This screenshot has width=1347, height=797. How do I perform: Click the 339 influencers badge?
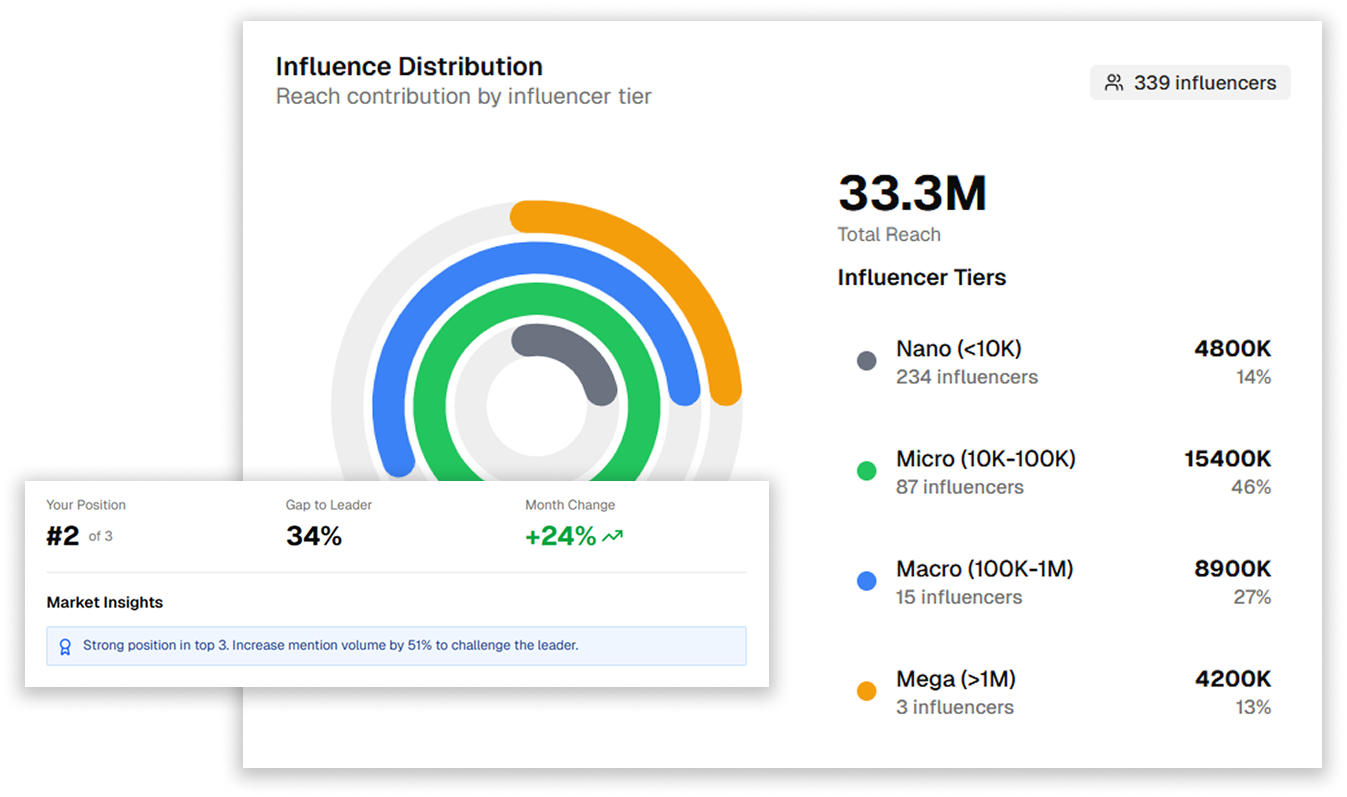[x=1189, y=83]
